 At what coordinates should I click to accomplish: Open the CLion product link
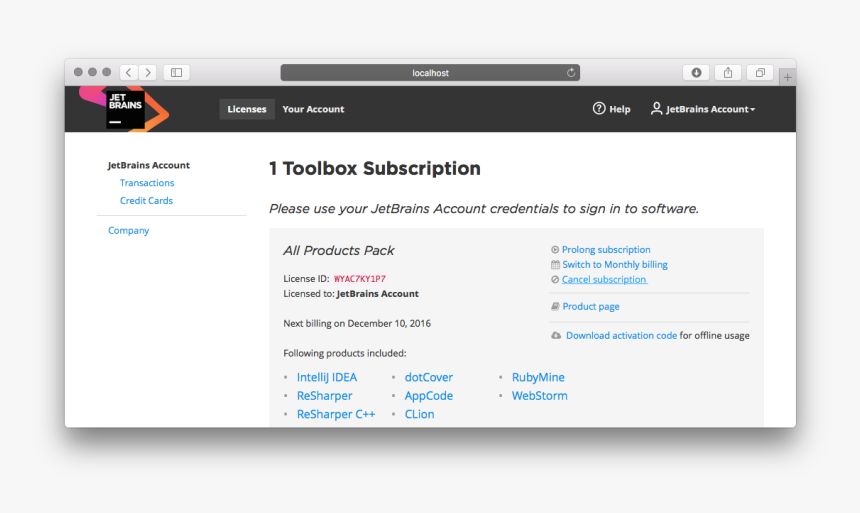[420, 414]
